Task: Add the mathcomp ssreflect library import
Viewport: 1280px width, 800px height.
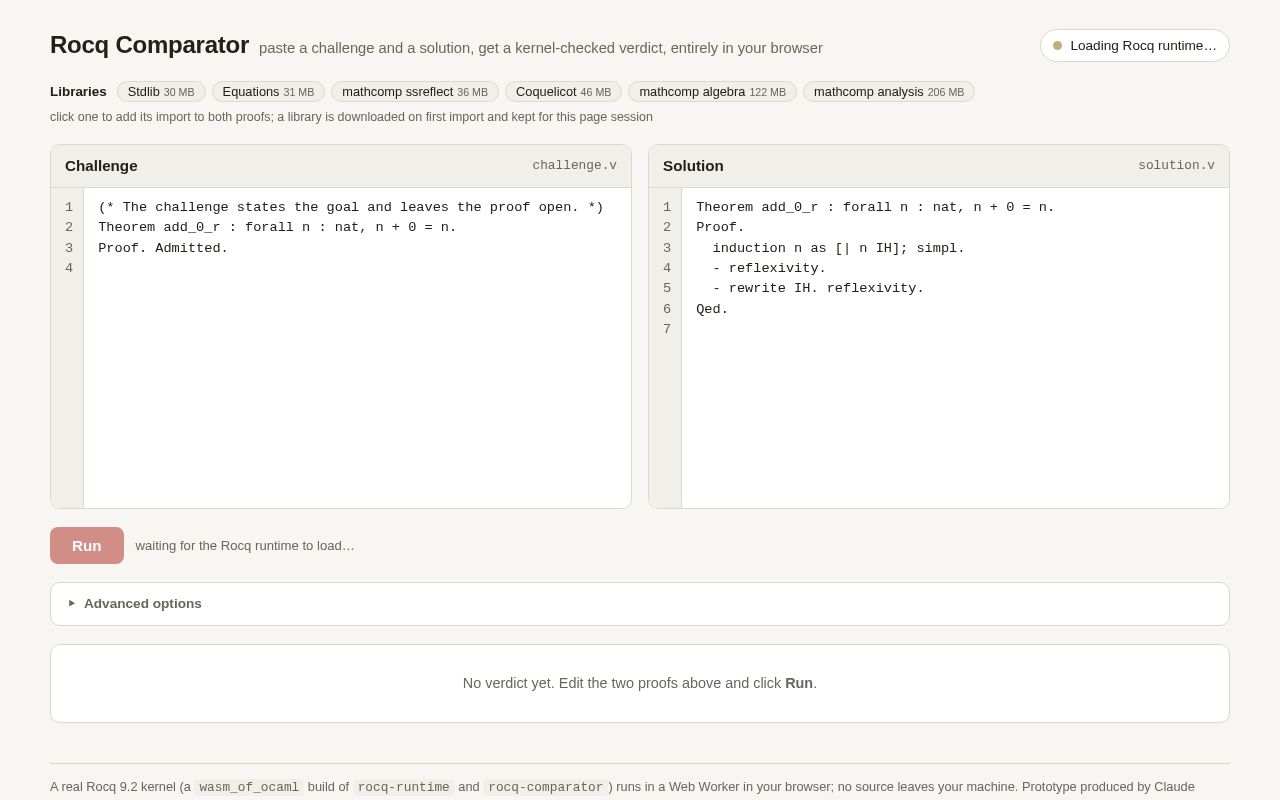Action: click(415, 92)
